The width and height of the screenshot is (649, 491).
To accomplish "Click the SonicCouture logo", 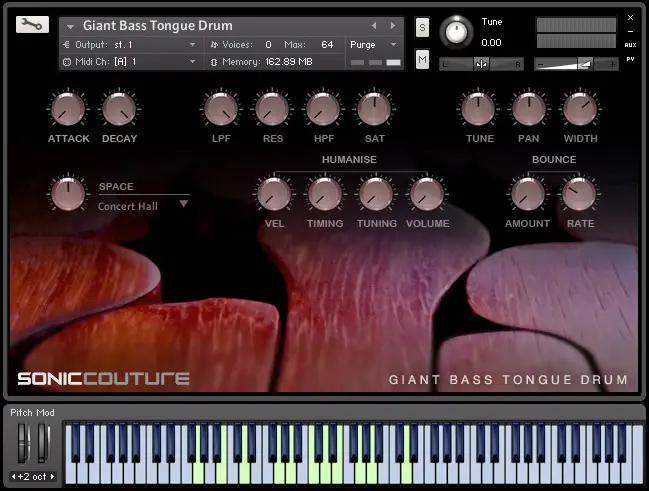I will pyautogui.click(x=104, y=378).
